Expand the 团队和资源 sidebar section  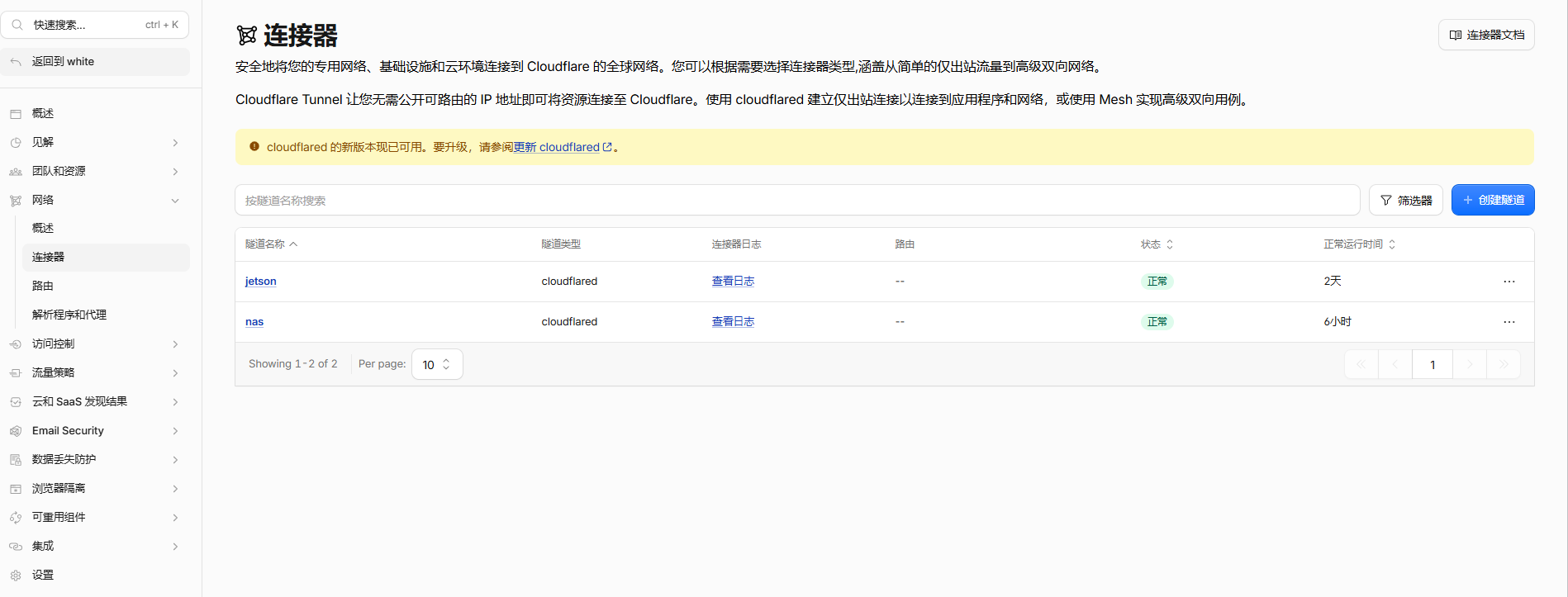(x=175, y=172)
